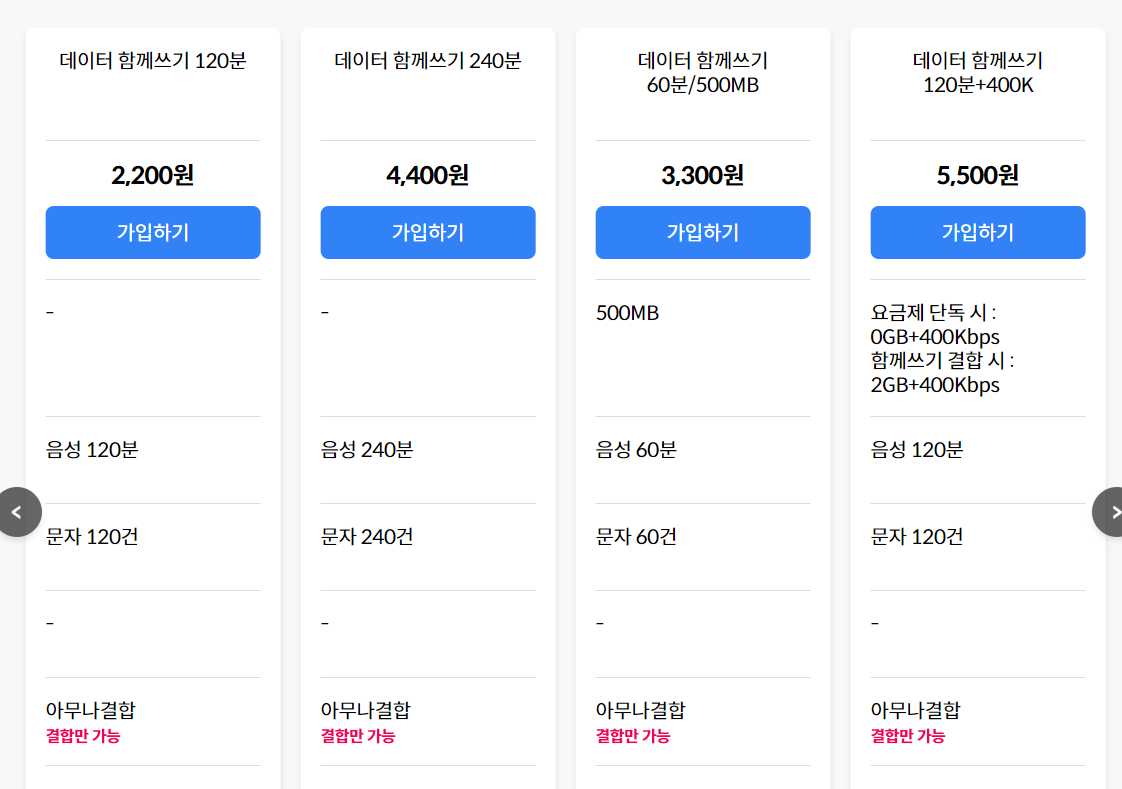Click 가입하기 on the 4,400원 plan
1122x789 pixels.
427,232
